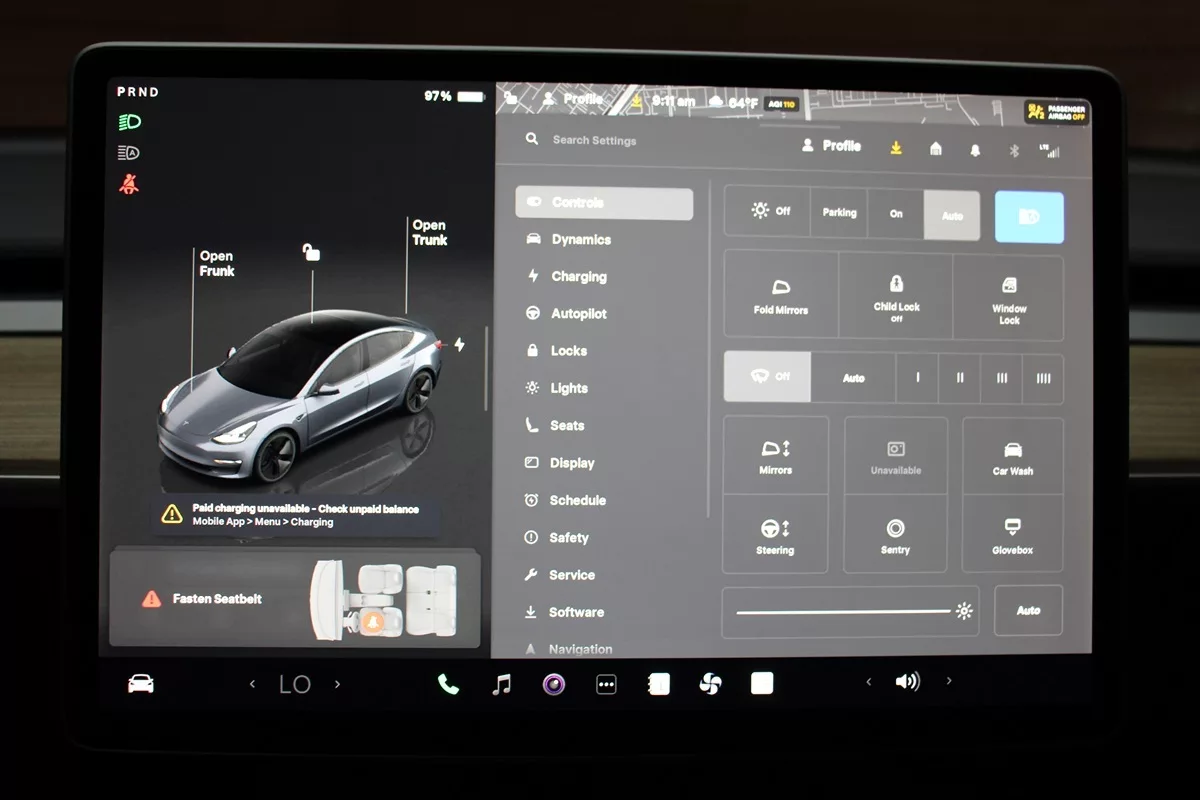Adjust the display brightness slider
The image size is (1200, 800).
(x=843, y=611)
